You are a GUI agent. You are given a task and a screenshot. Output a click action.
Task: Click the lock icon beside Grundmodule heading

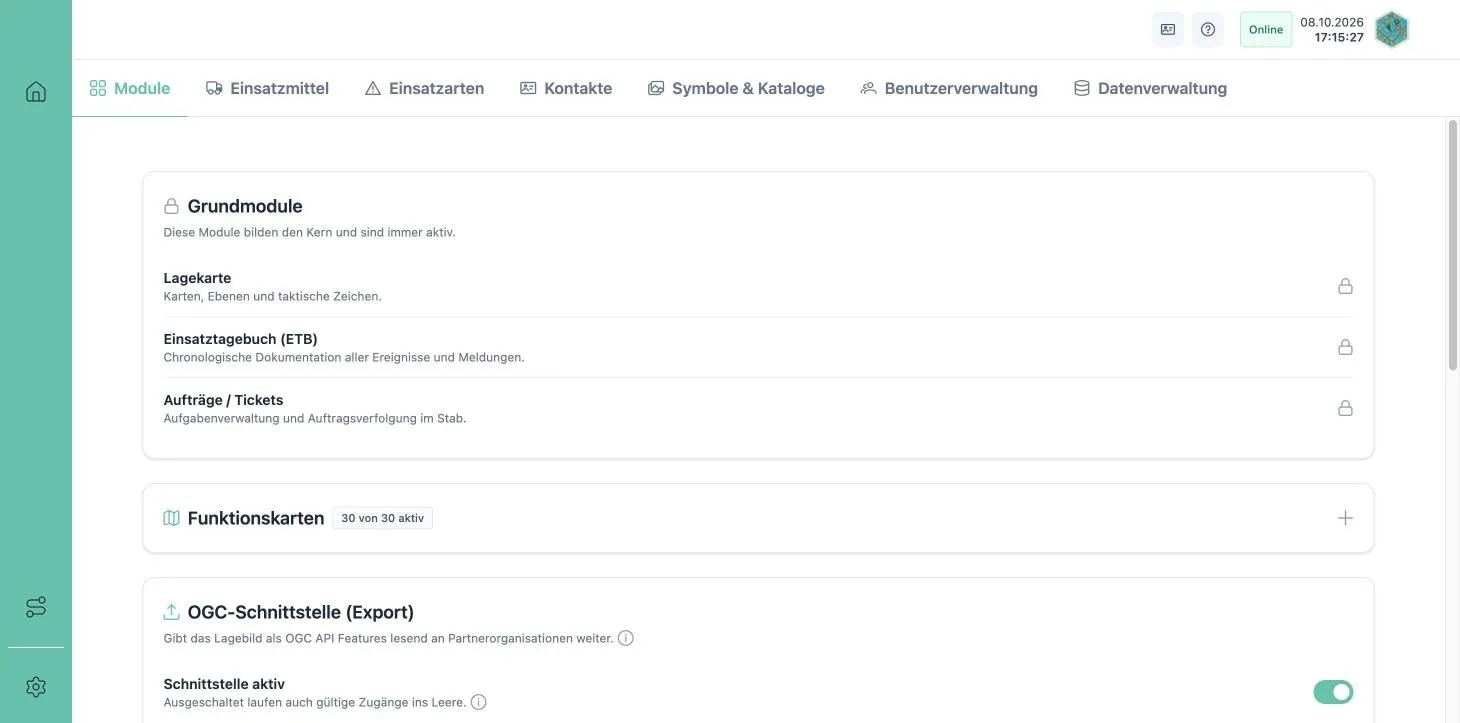[x=172, y=206]
